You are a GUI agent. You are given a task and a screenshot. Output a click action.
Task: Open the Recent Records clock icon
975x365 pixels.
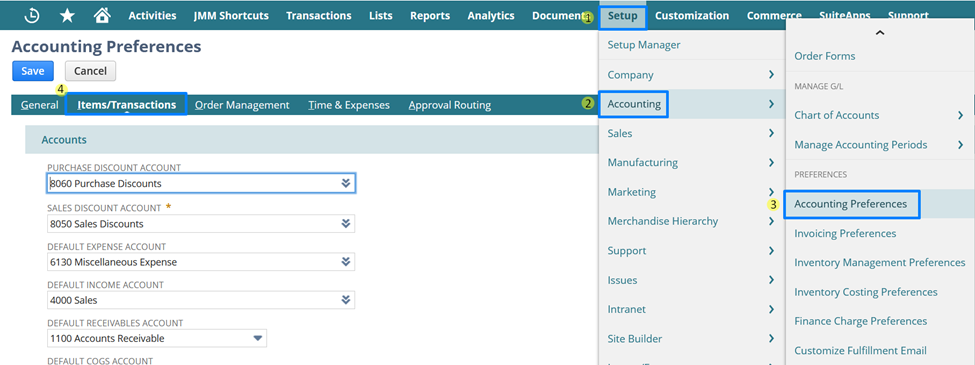click(x=32, y=16)
